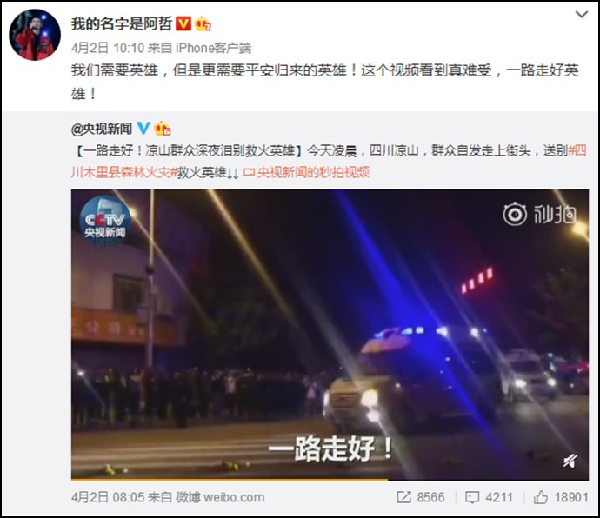Open the post options chevron menu
The width and height of the screenshot is (600, 518).
(582, 15)
